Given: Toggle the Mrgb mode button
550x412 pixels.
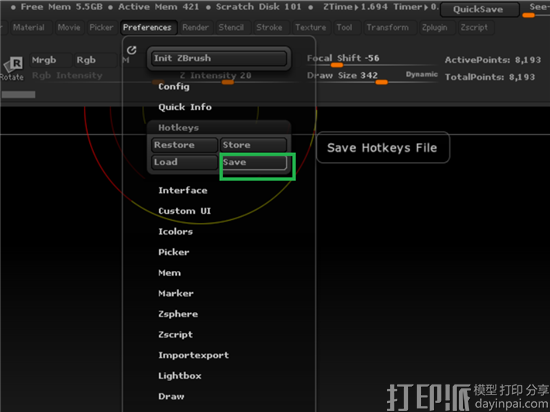Looking at the screenshot, I should point(51,60).
